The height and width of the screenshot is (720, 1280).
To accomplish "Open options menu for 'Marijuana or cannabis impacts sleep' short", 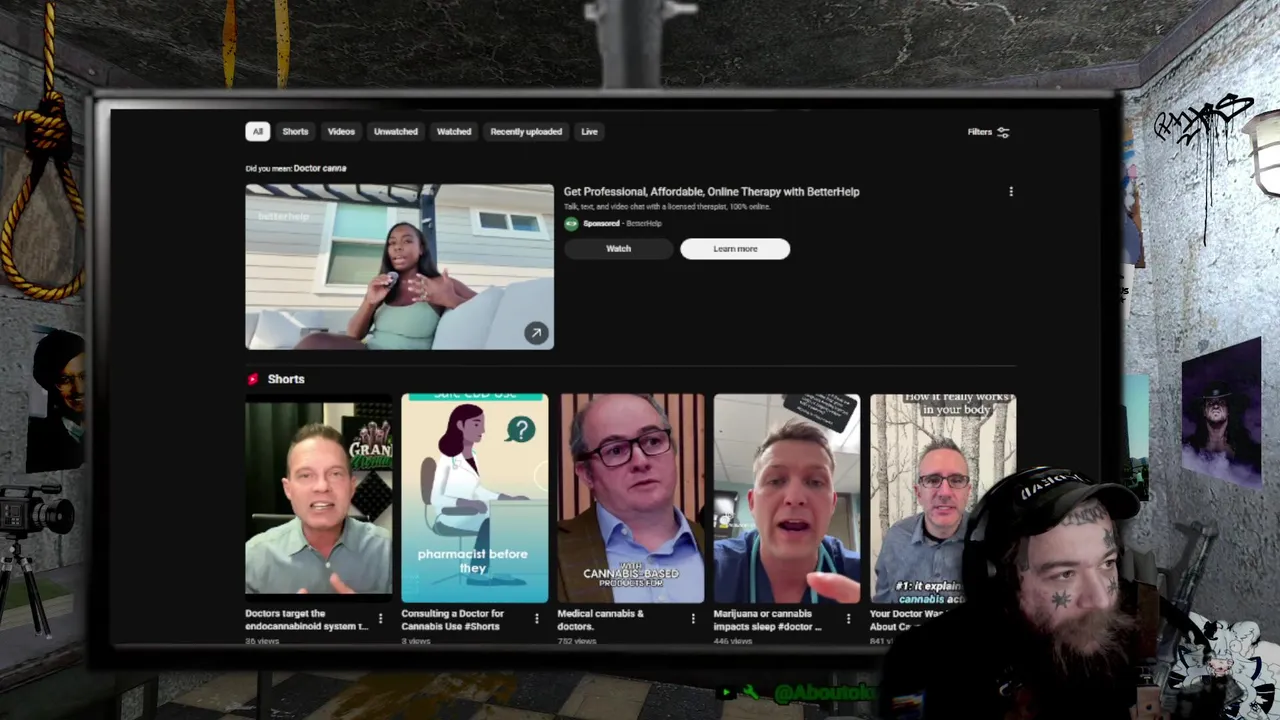I will pyautogui.click(x=848, y=619).
